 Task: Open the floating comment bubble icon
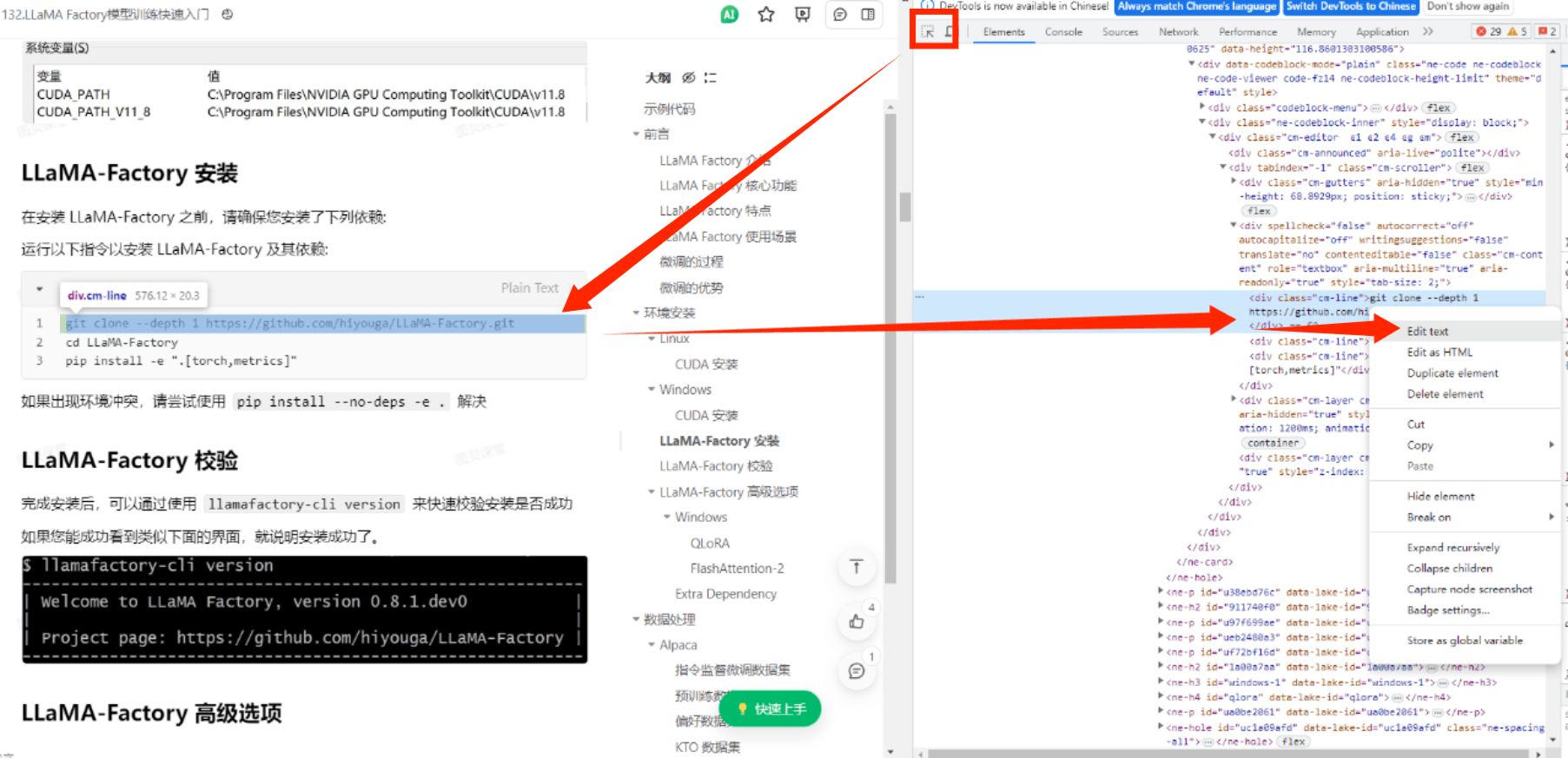[857, 671]
